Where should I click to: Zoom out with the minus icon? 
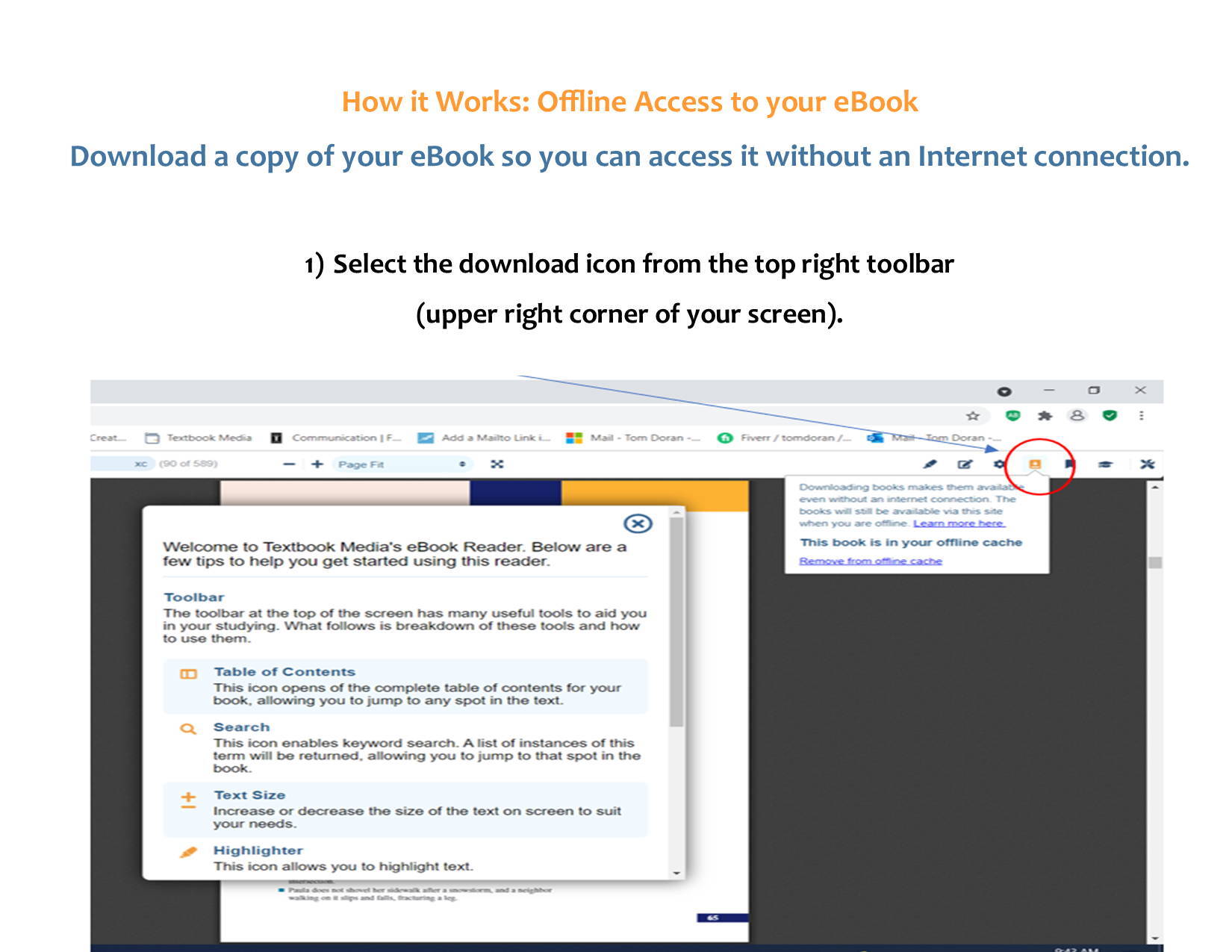pyautogui.click(x=288, y=464)
